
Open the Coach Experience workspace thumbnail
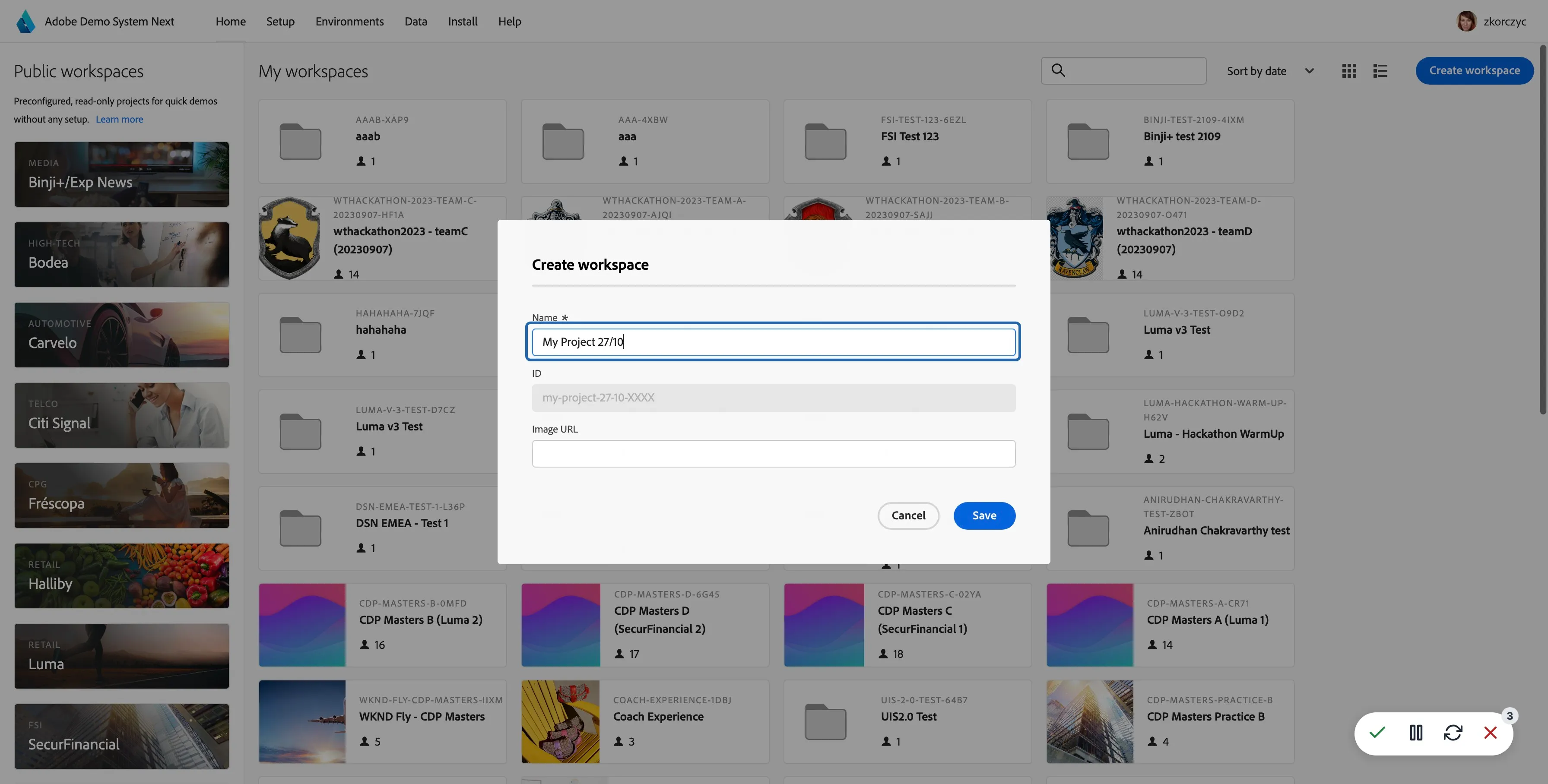pyautogui.click(x=560, y=721)
